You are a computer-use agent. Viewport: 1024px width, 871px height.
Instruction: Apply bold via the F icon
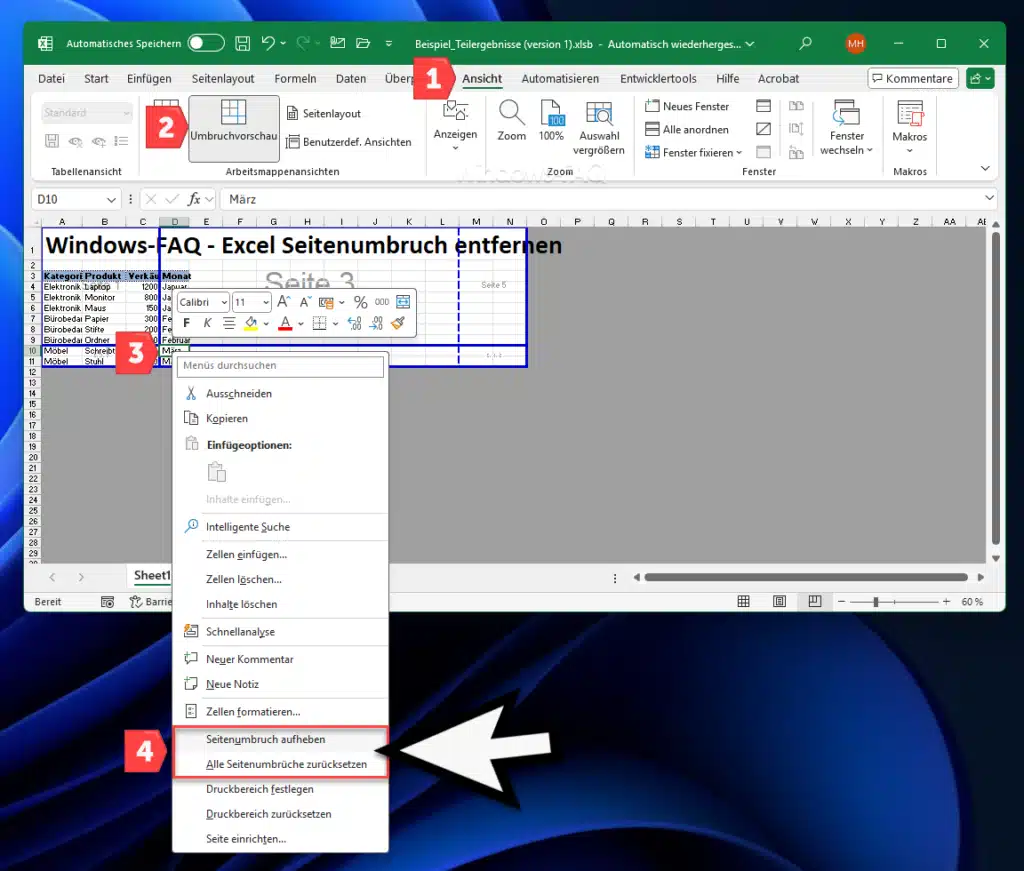pos(185,323)
